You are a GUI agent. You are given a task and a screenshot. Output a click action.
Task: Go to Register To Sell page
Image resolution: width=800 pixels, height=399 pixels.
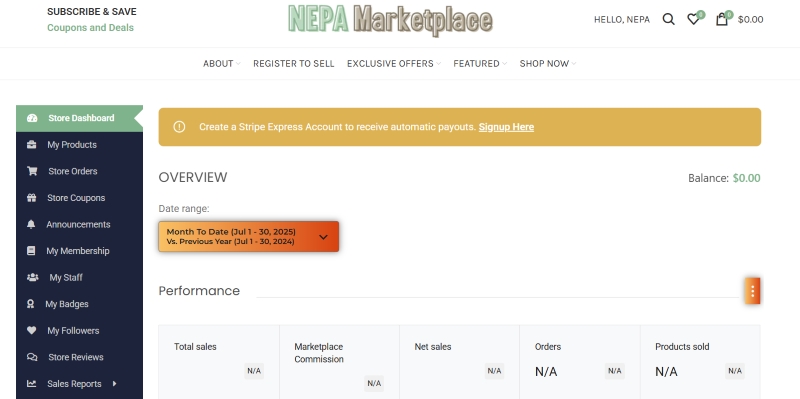[x=293, y=64]
